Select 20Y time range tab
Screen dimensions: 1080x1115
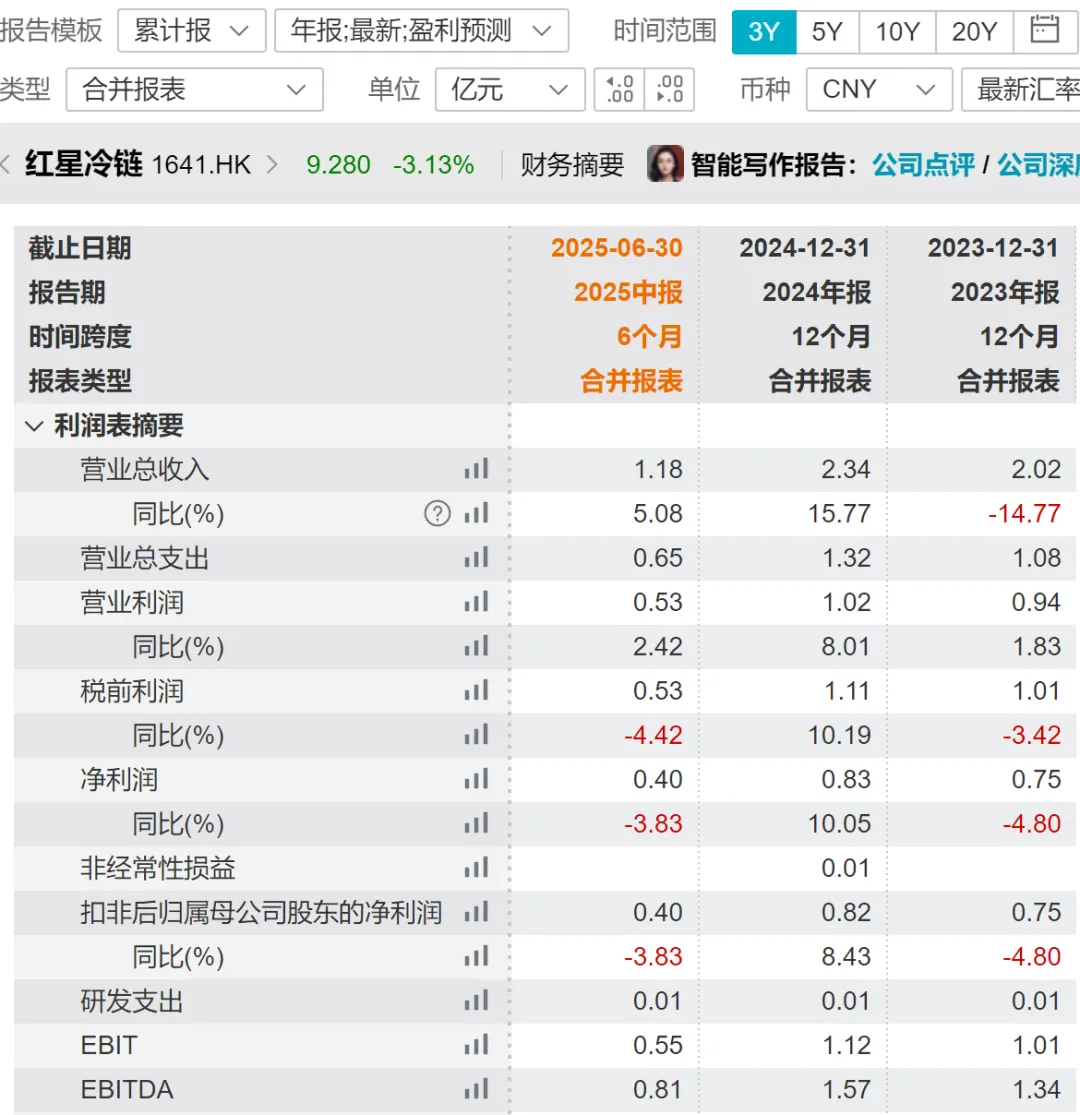pos(974,31)
